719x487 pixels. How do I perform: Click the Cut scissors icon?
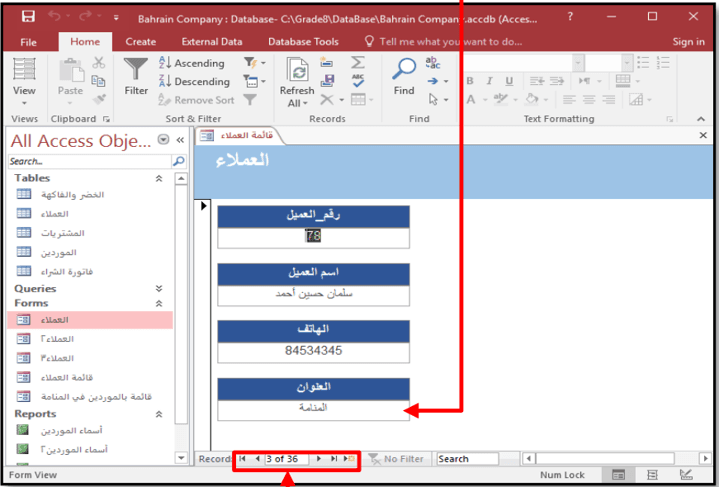tap(99, 62)
